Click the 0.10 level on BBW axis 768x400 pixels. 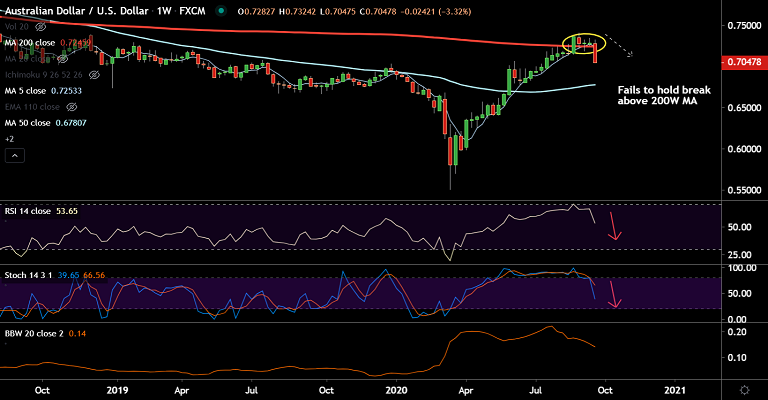[x=737, y=358]
